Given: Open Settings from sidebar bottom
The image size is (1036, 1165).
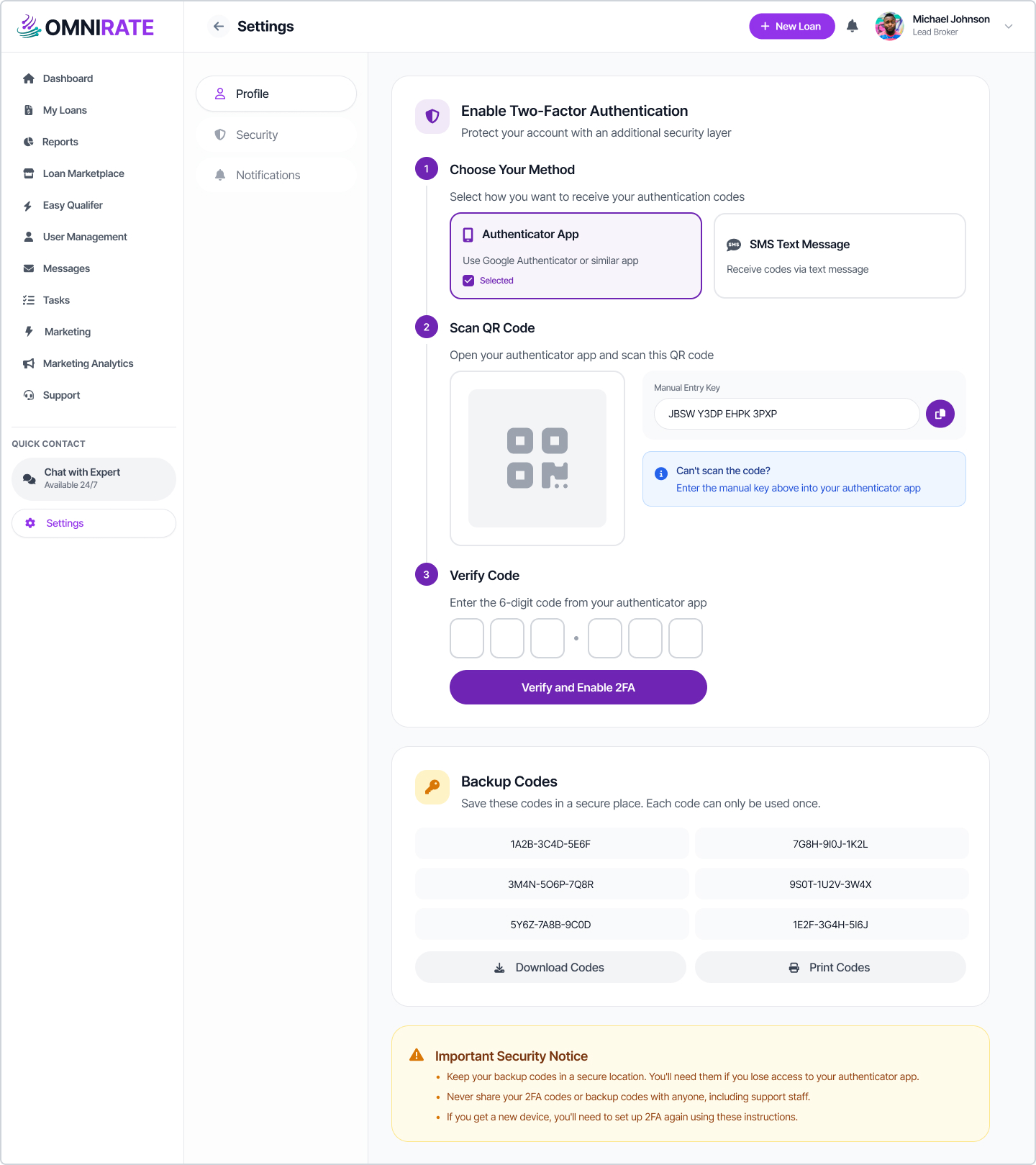Looking at the screenshot, I should [94, 523].
